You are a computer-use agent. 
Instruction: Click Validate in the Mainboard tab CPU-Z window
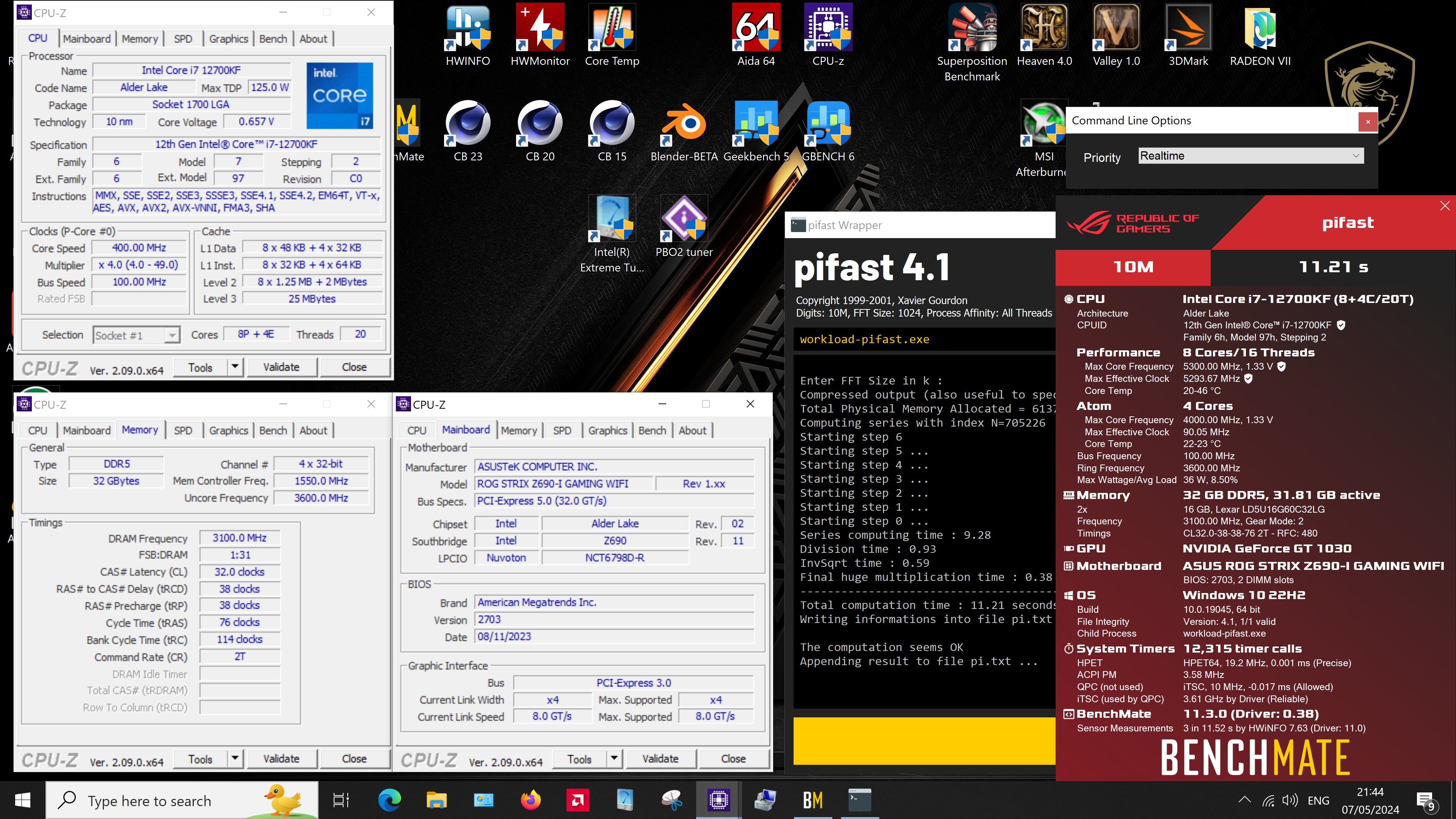click(660, 758)
